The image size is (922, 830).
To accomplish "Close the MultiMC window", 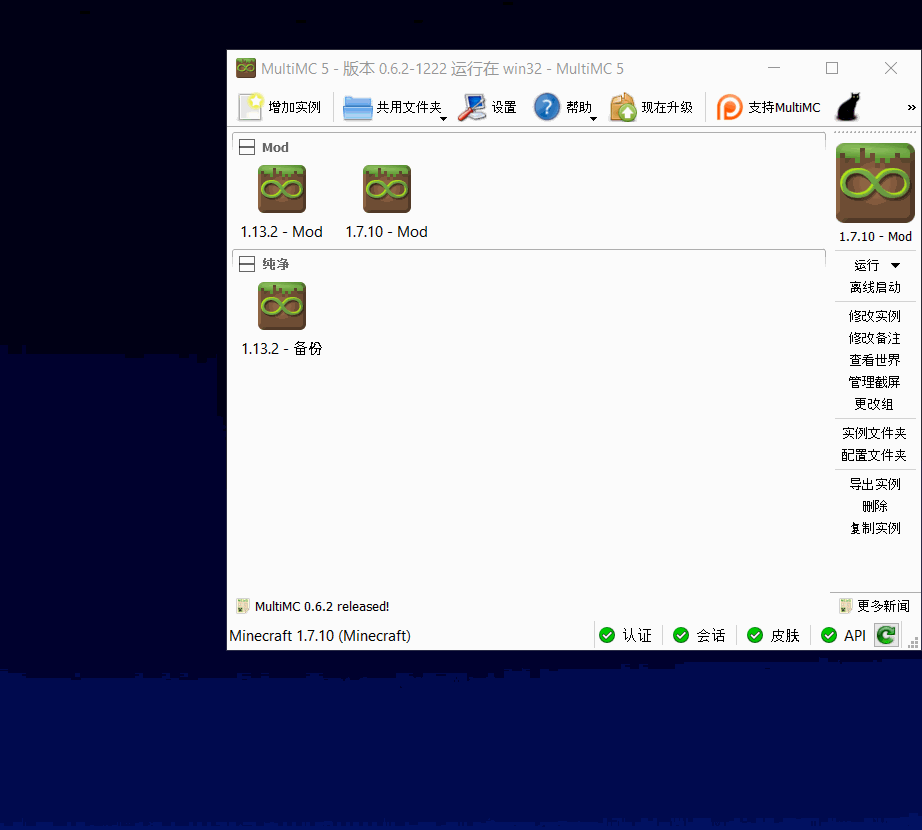I will (x=891, y=68).
